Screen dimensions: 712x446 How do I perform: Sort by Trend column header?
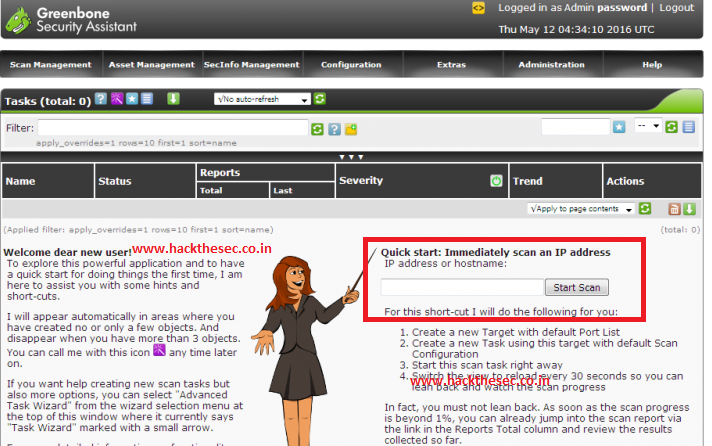tap(527, 181)
